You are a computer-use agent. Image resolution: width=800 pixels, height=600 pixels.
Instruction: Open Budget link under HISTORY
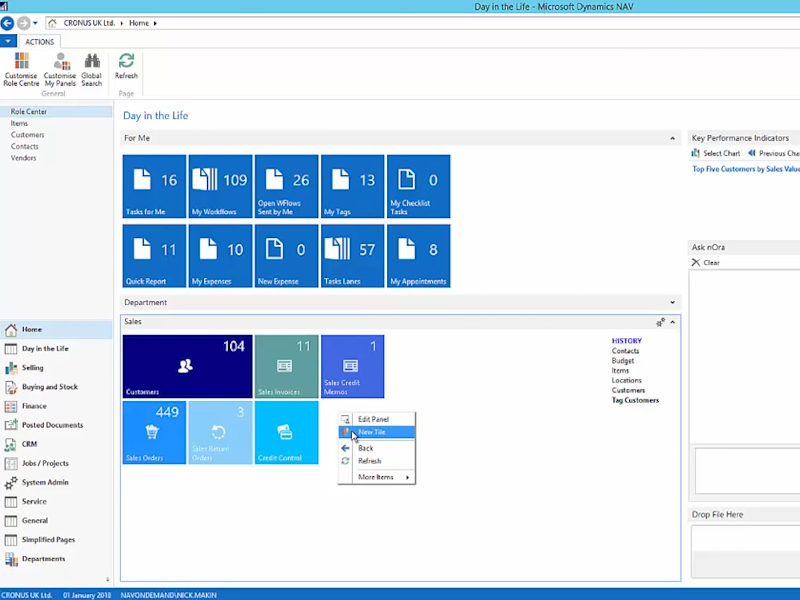pos(623,361)
